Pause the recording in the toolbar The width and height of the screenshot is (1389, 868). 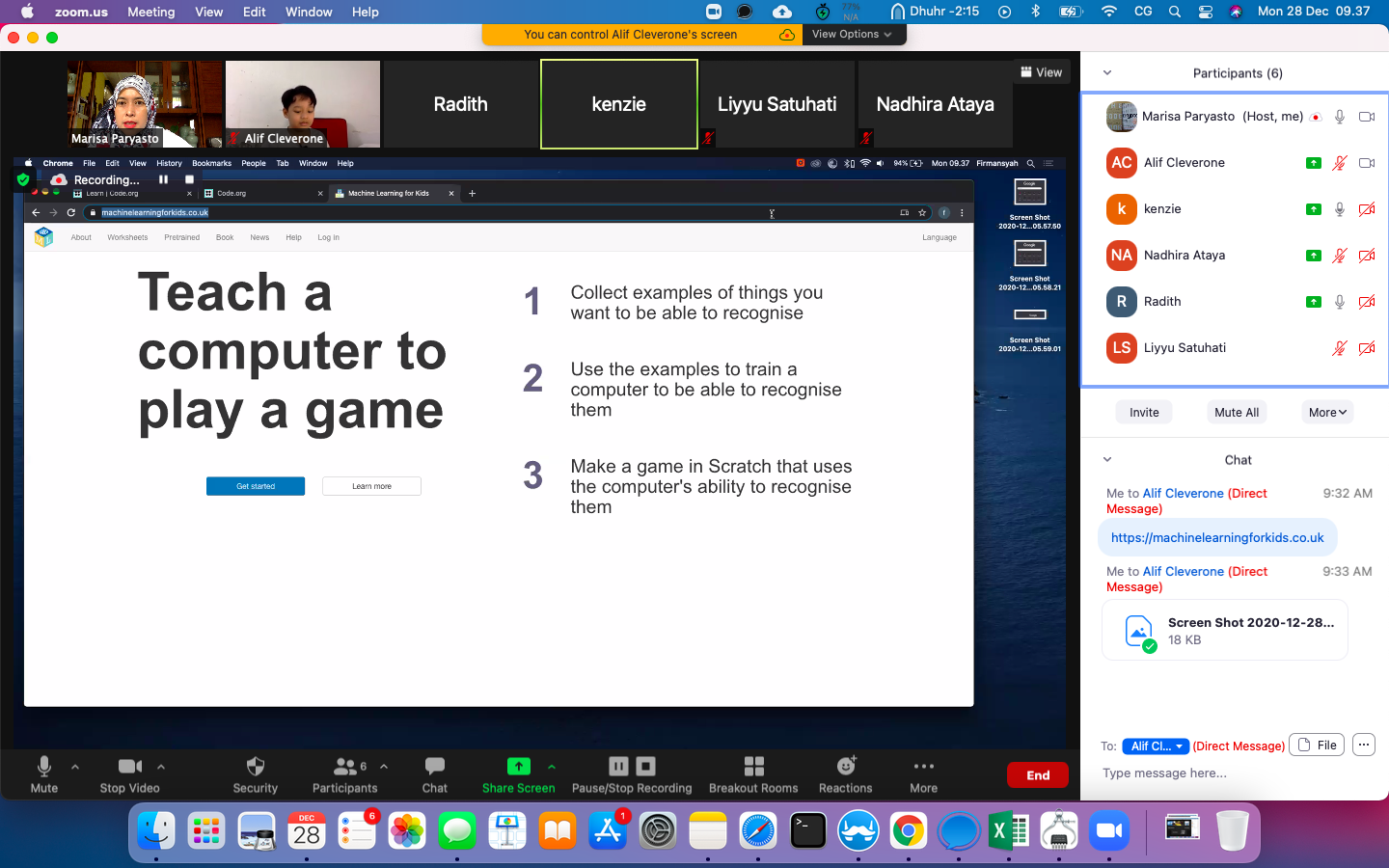pos(618,766)
